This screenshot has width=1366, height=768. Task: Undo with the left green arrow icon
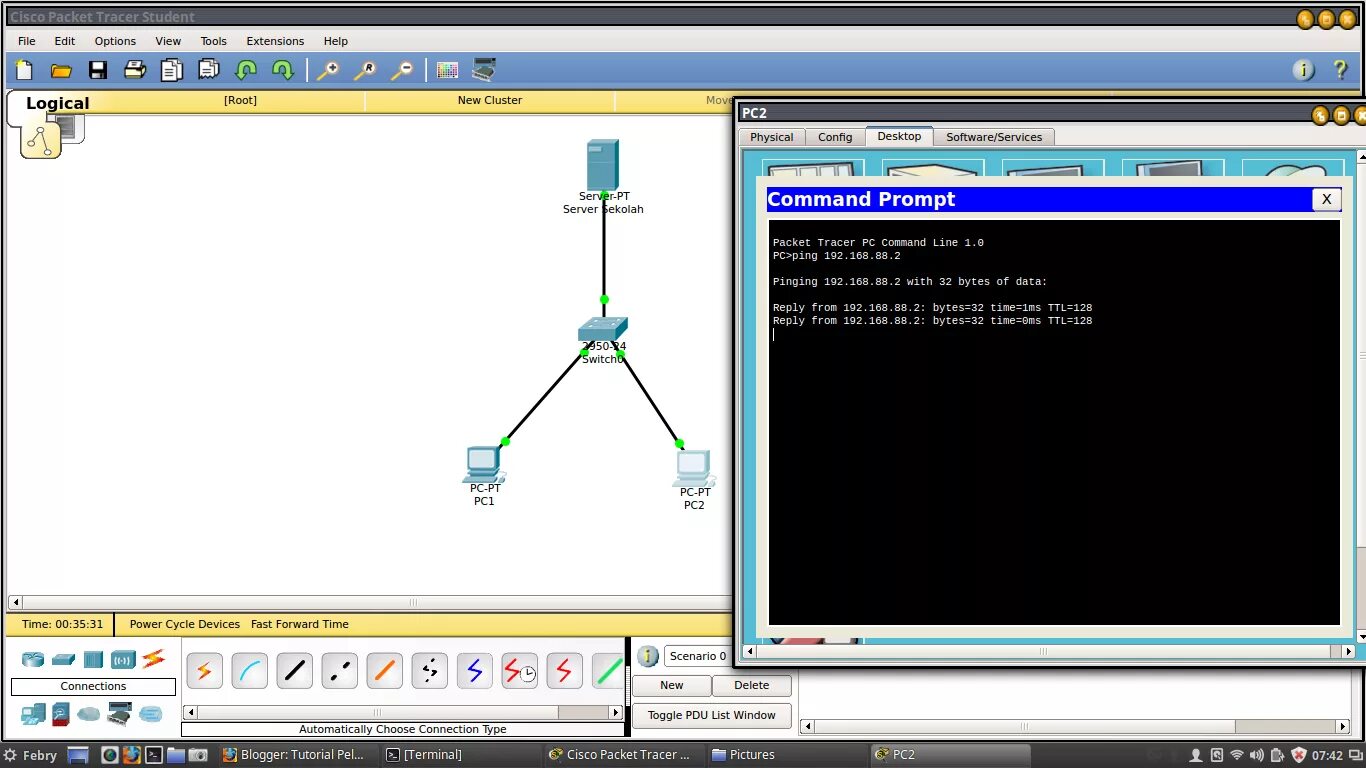click(x=246, y=70)
